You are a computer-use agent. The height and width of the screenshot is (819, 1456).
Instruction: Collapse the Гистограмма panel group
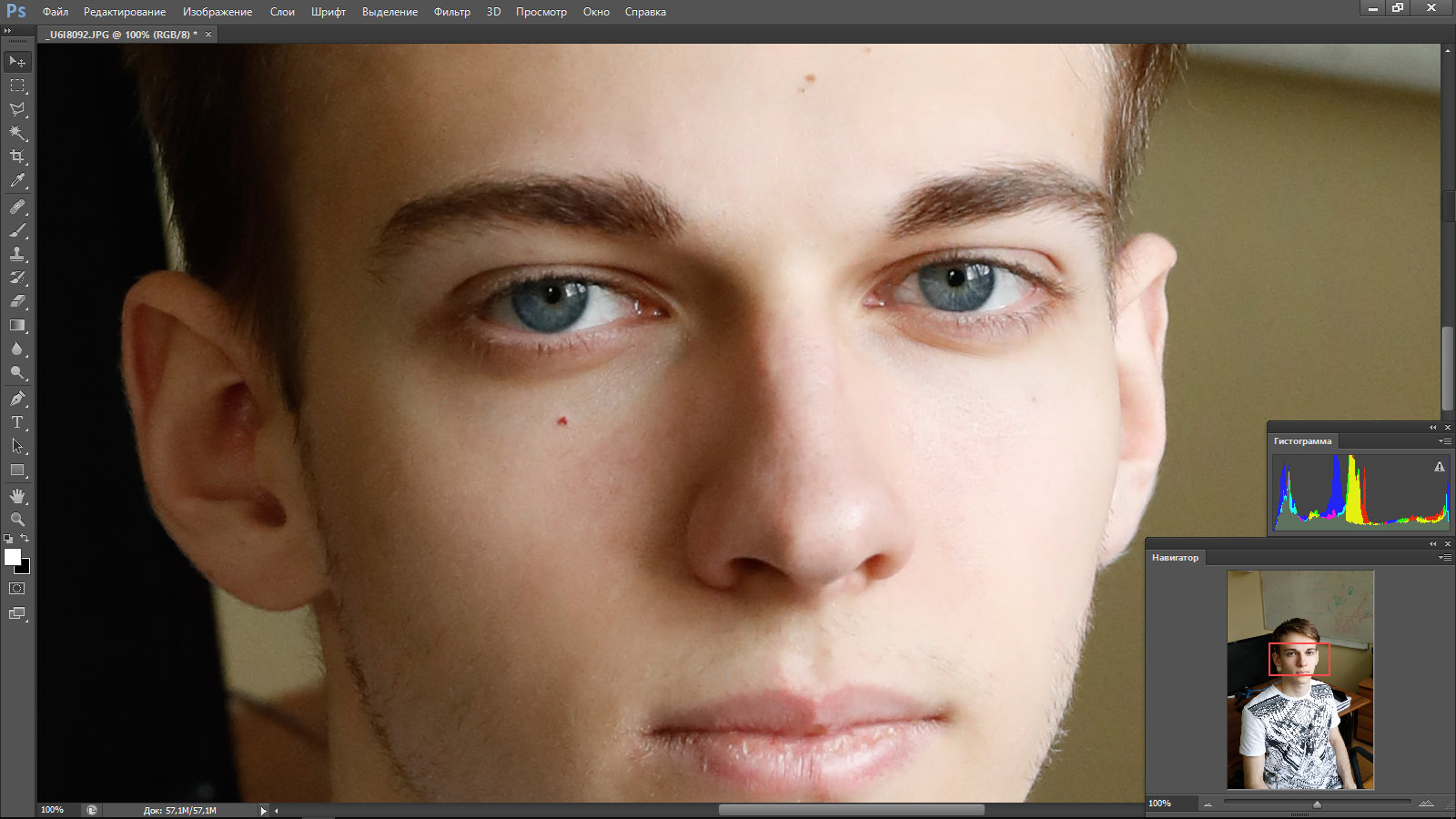[x=1432, y=427]
